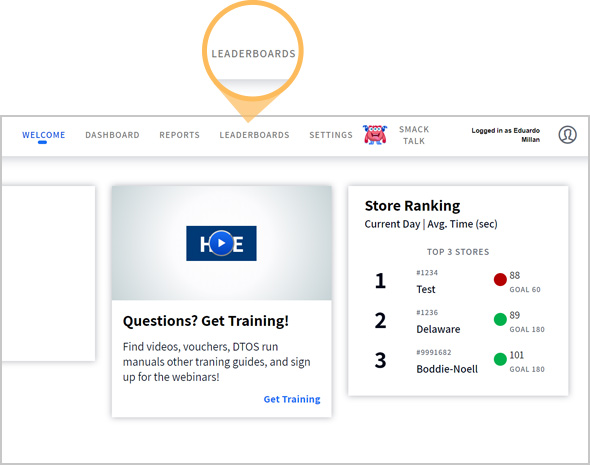590x465 pixels.
Task: Click the green status dot for Delaware
Action: pyautogui.click(x=500, y=319)
